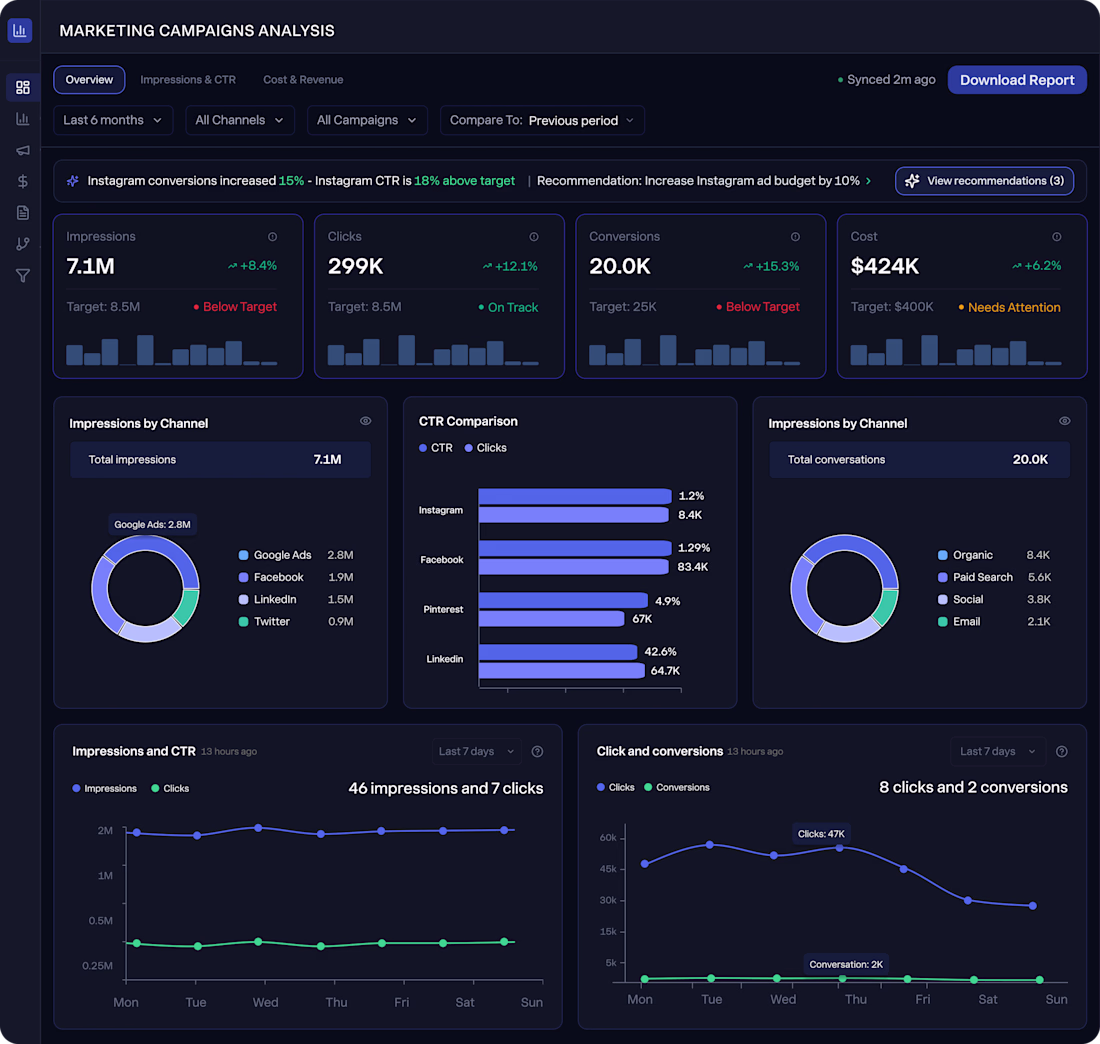The height and width of the screenshot is (1044, 1100).
Task: Click the Clicks: 47K data point tooltip
Action: [x=821, y=834]
